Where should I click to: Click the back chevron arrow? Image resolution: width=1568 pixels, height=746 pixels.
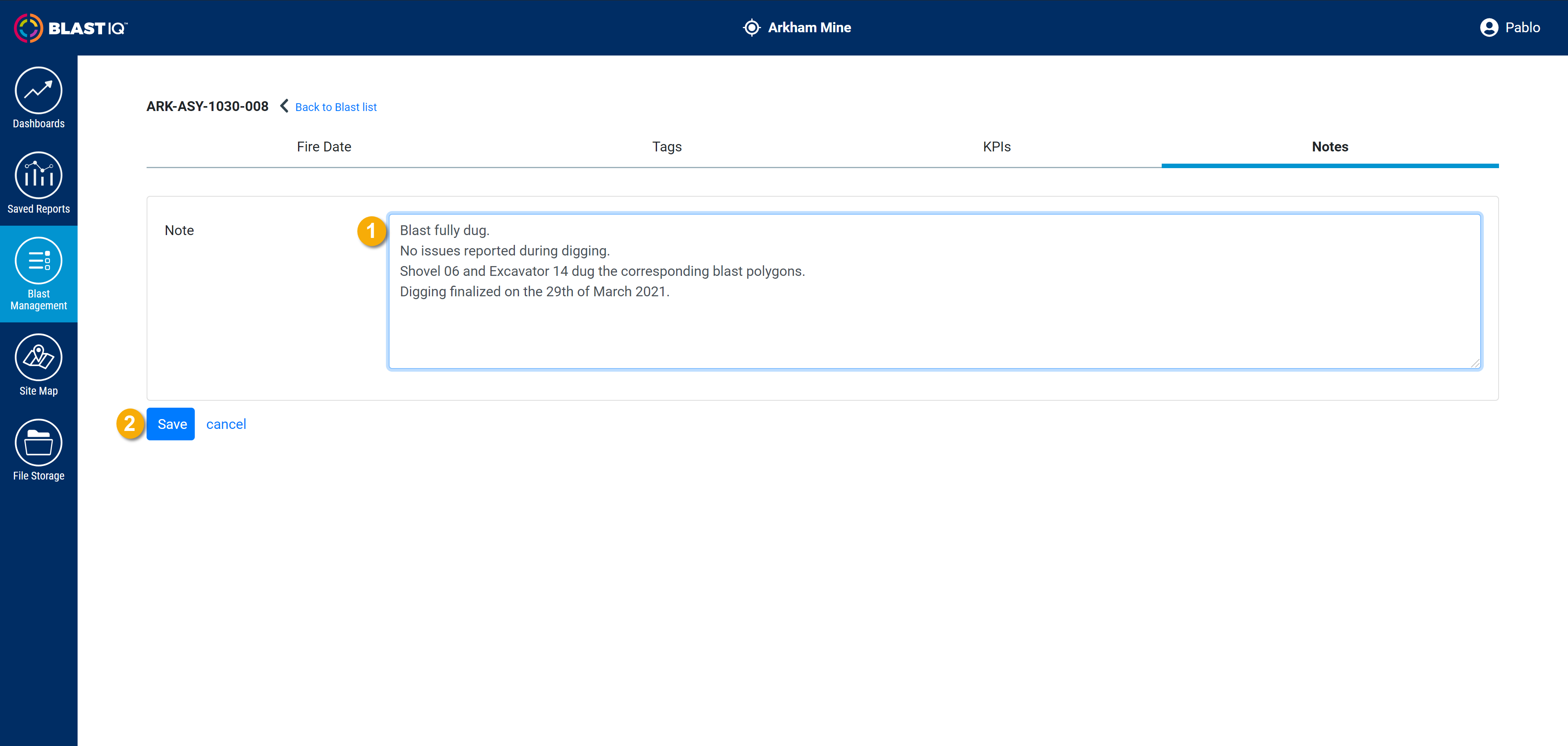[x=284, y=106]
